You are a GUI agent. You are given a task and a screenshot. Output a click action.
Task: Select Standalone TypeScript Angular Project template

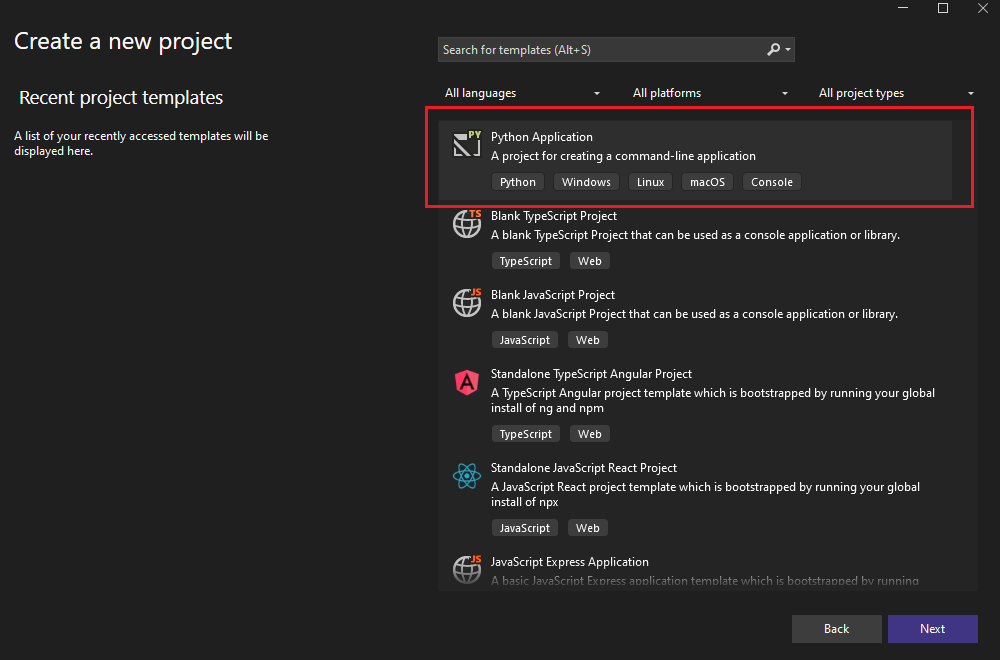(695, 404)
